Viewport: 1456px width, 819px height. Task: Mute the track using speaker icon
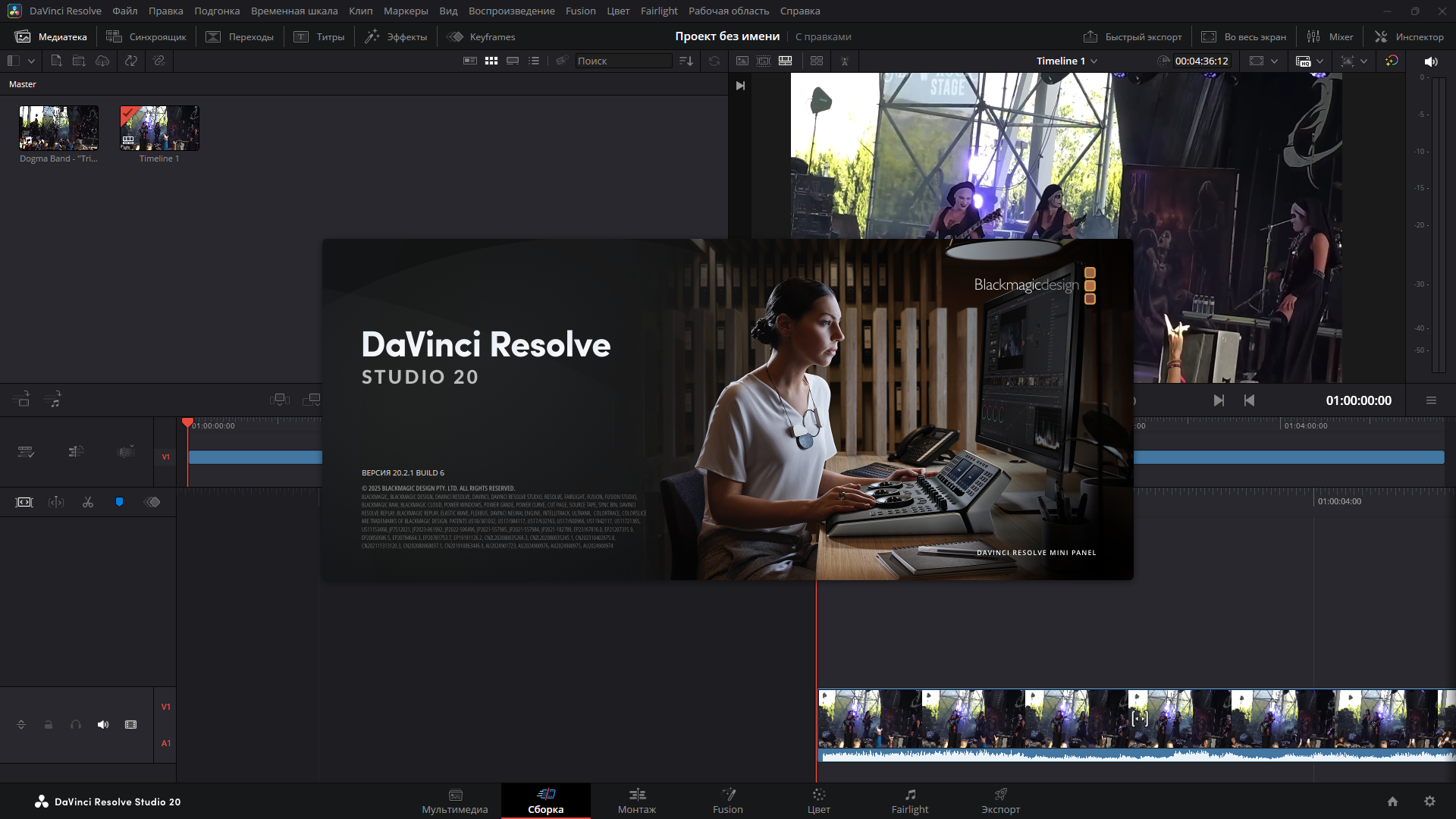point(103,725)
